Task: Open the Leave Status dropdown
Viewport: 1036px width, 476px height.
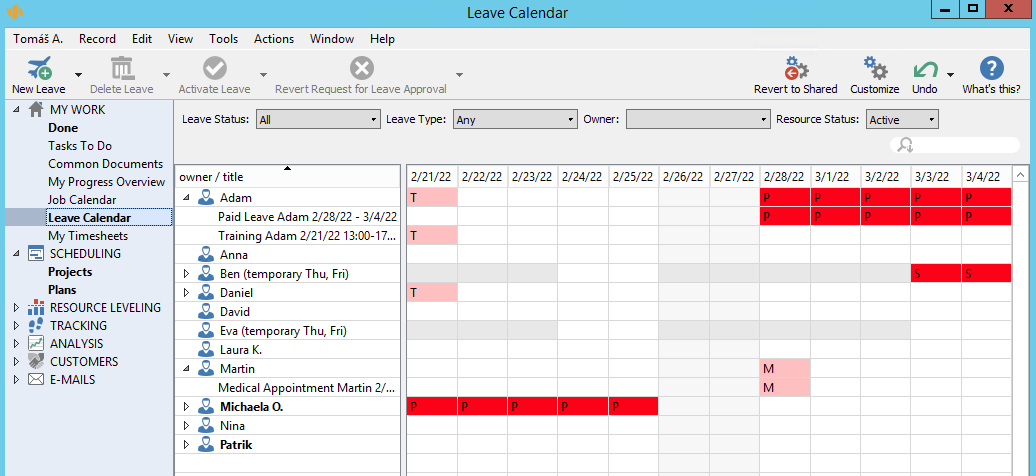Action: click(318, 120)
